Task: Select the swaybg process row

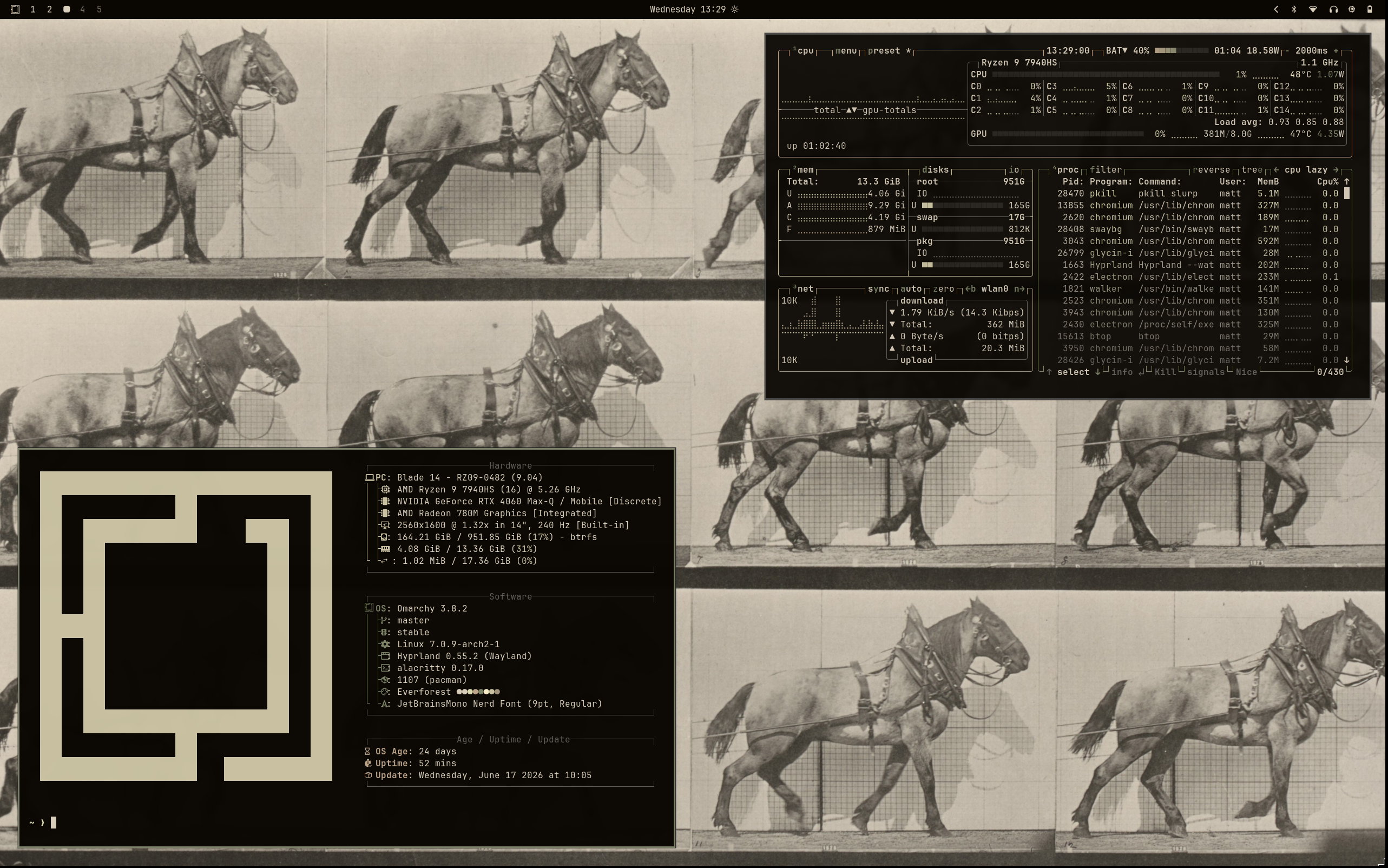Action: [x=1197, y=229]
